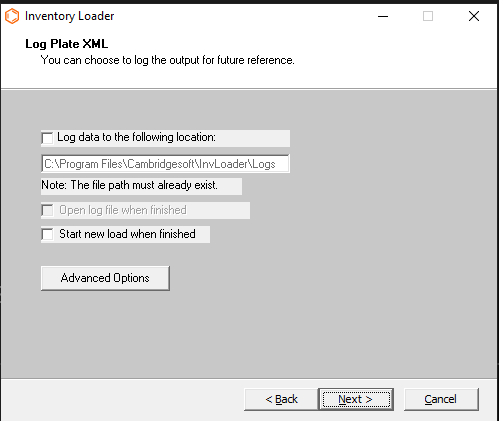
Task: Open the Advanced Options dialog
Action: point(105,278)
